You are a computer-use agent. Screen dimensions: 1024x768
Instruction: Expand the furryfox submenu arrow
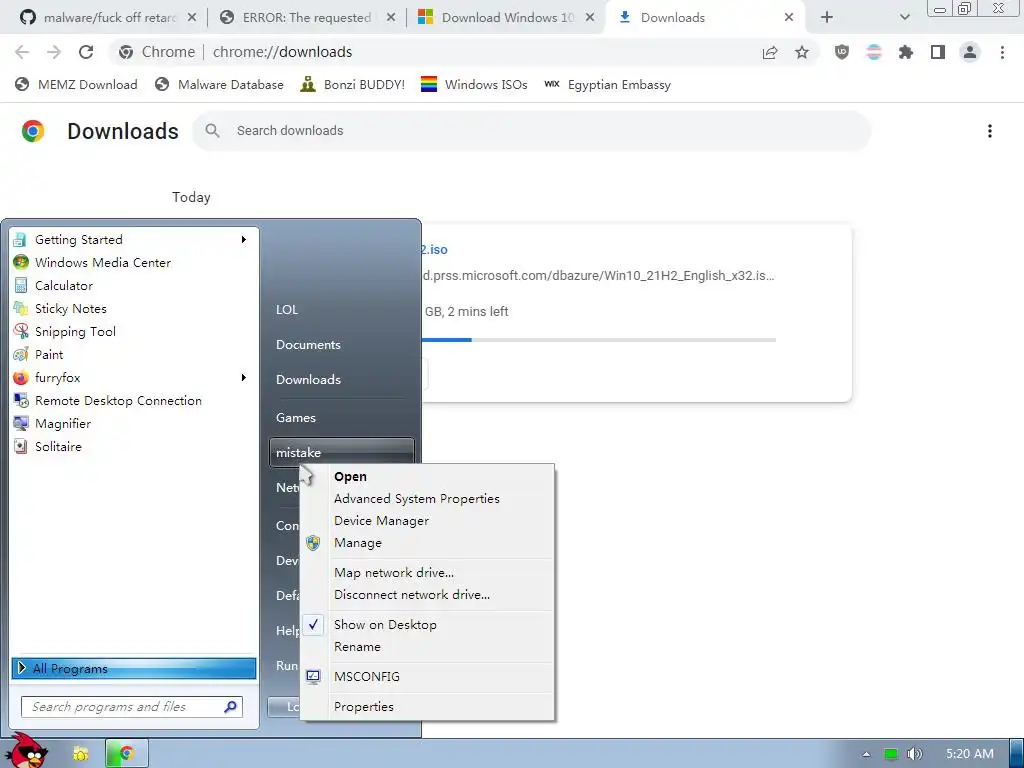(x=244, y=377)
